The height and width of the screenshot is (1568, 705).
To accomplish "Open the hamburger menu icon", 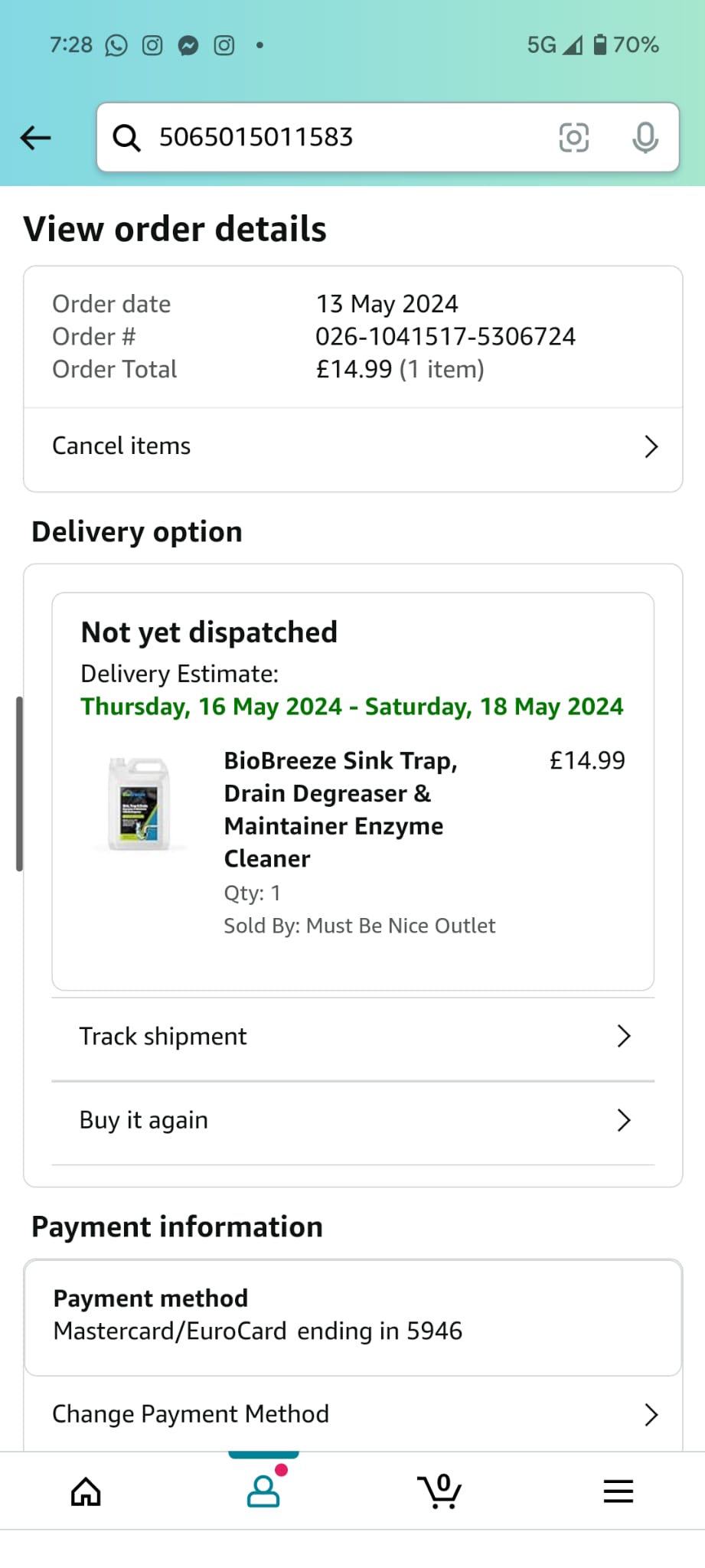I will (618, 1491).
